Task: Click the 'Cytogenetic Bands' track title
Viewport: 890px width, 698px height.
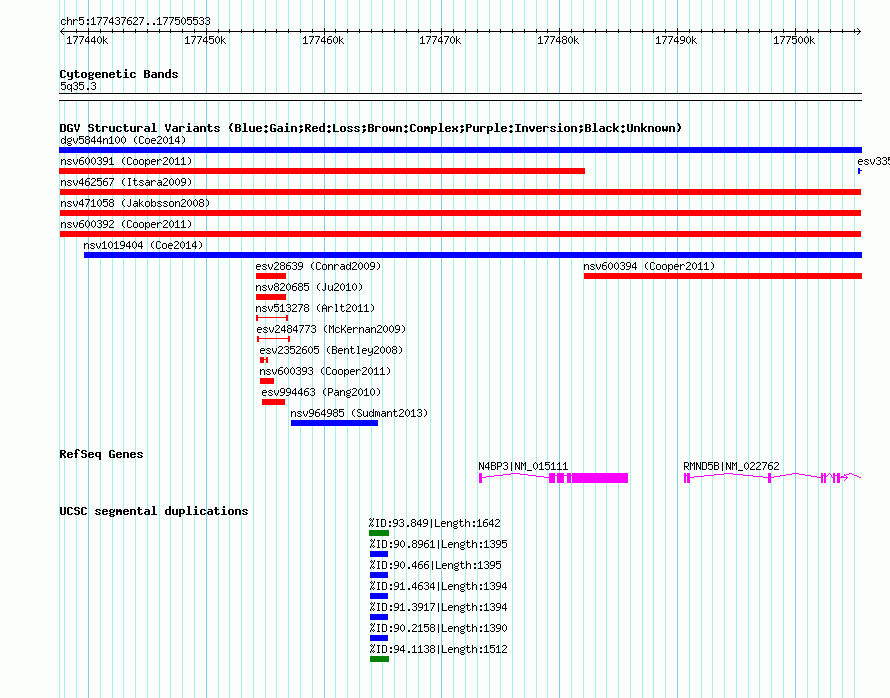Action: tap(119, 74)
